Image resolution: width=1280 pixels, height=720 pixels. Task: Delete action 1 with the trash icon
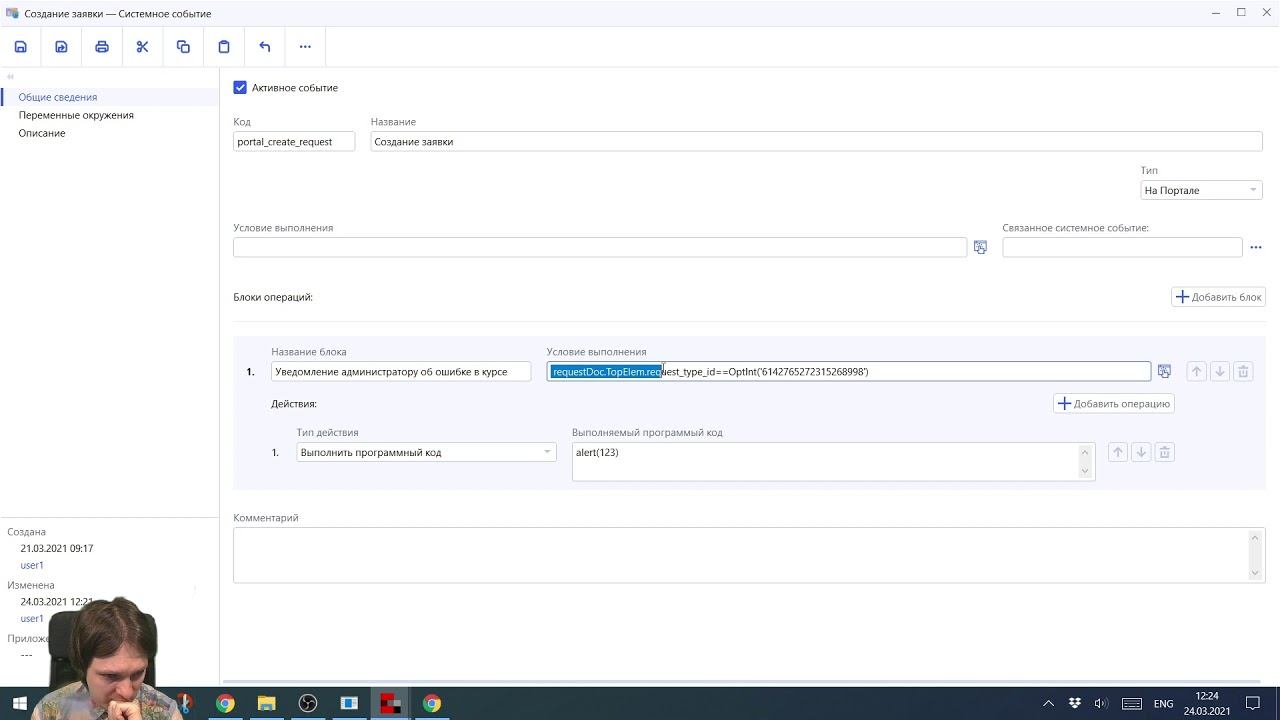pos(1164,453)
